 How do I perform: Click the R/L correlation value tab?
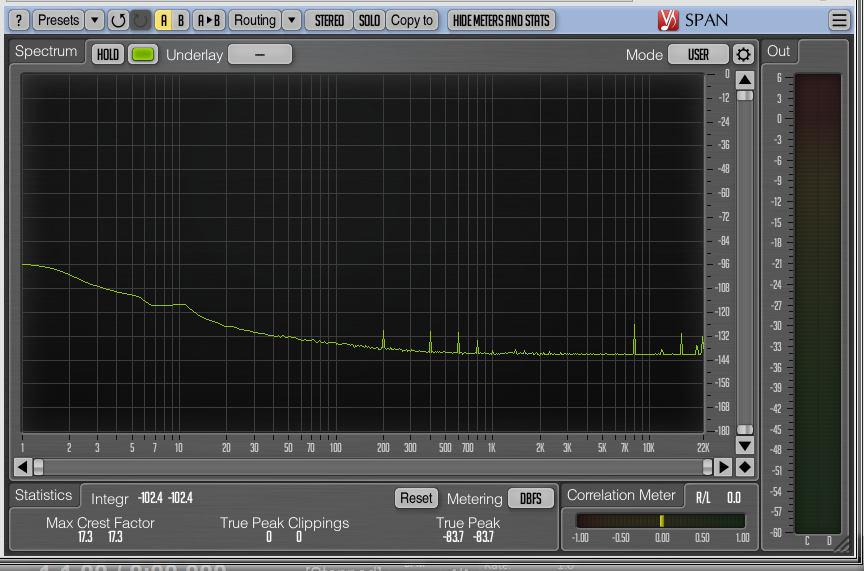tap(718, 498)
